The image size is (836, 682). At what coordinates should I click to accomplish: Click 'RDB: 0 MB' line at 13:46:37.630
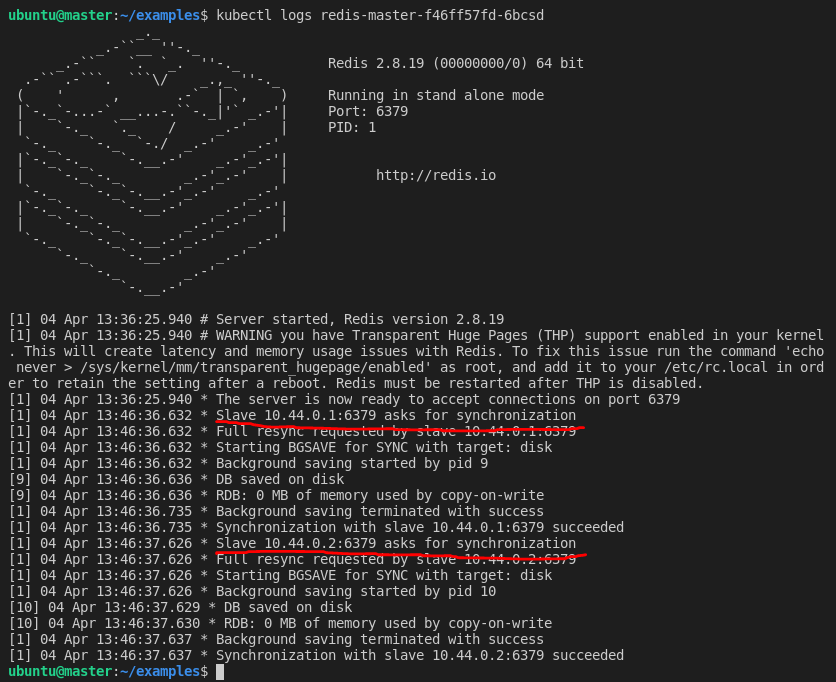[280, 623]
